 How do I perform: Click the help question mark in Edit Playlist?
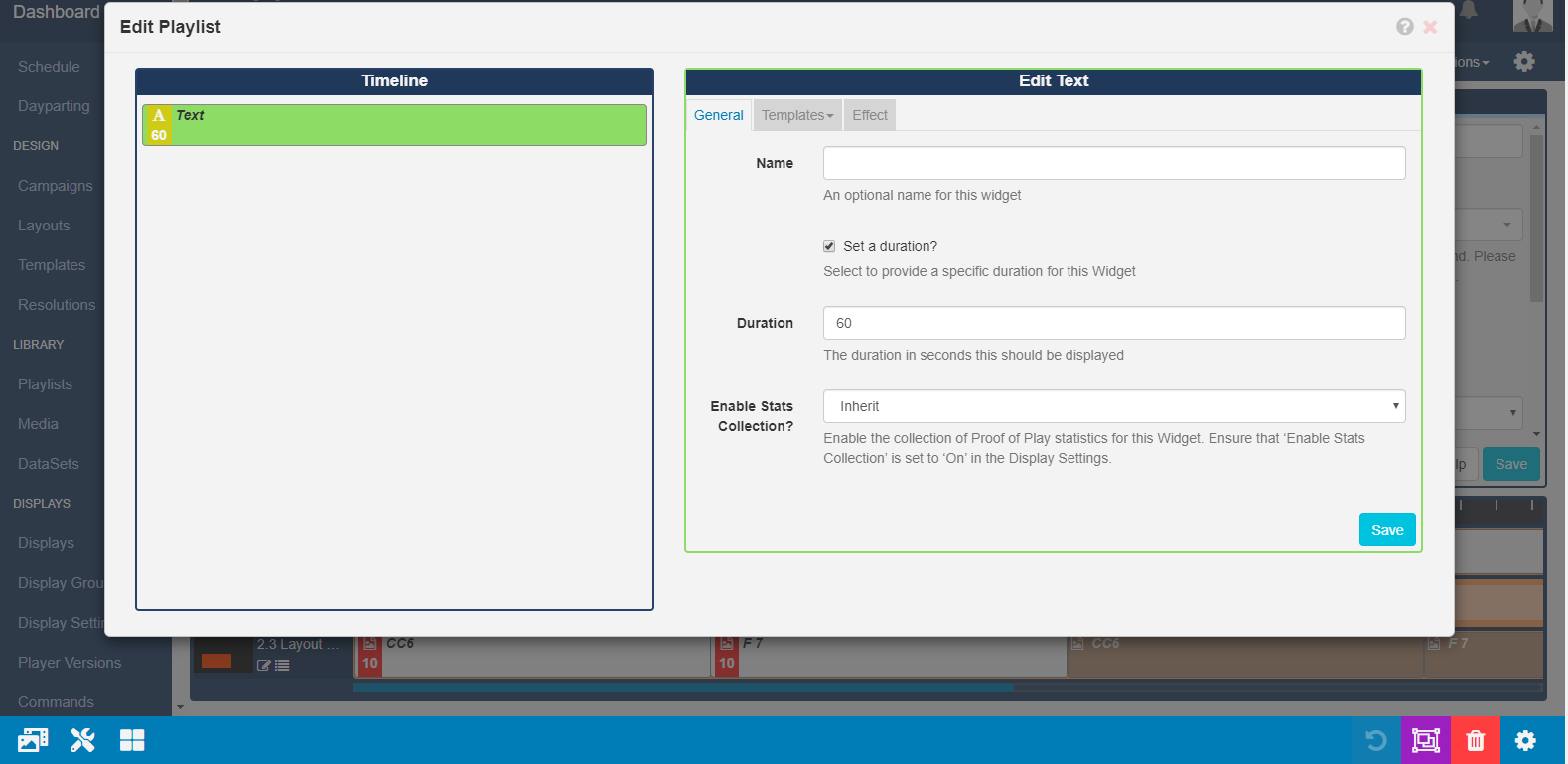(1404, 27)
